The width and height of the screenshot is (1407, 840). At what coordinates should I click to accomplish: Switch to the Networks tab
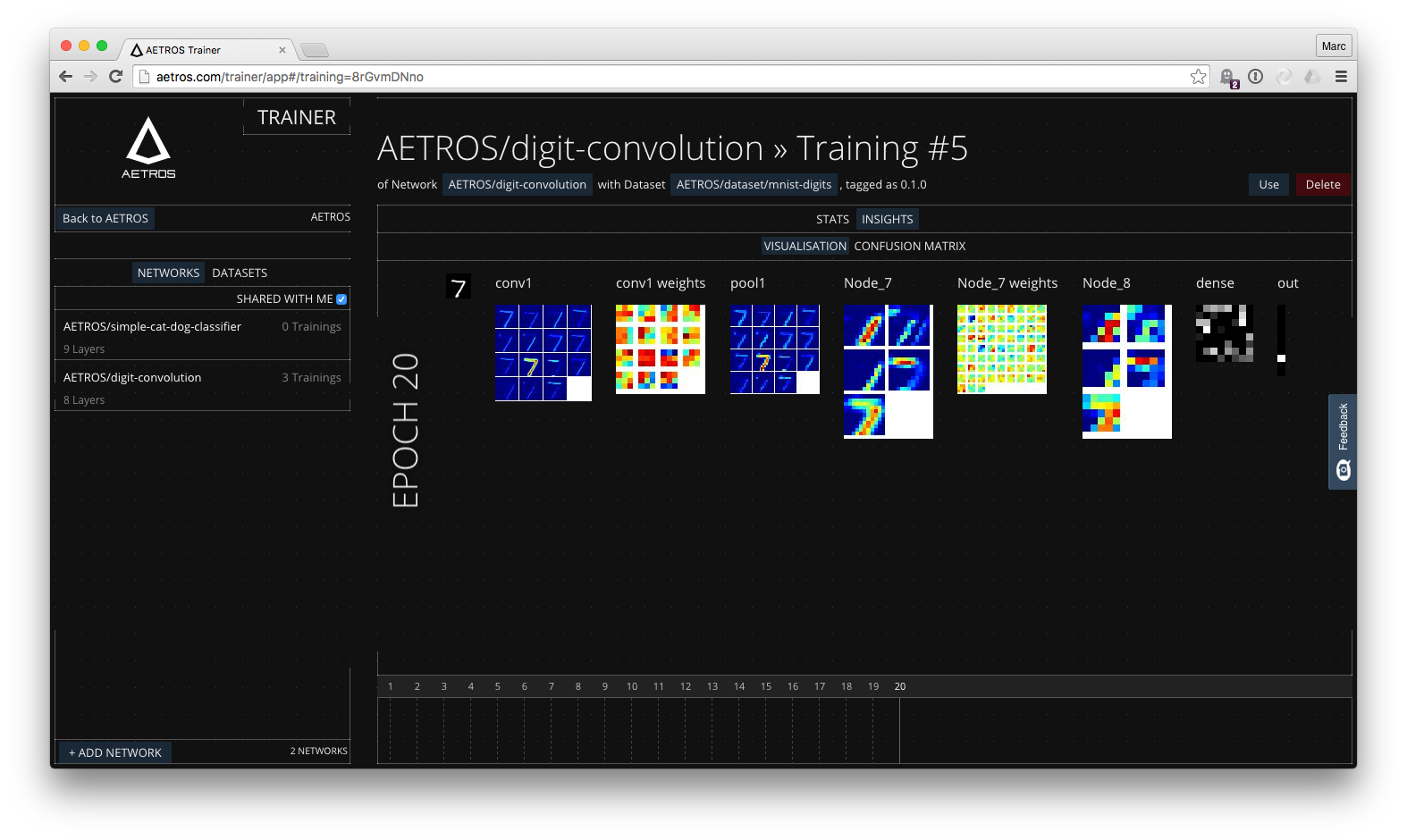[168, 273]
